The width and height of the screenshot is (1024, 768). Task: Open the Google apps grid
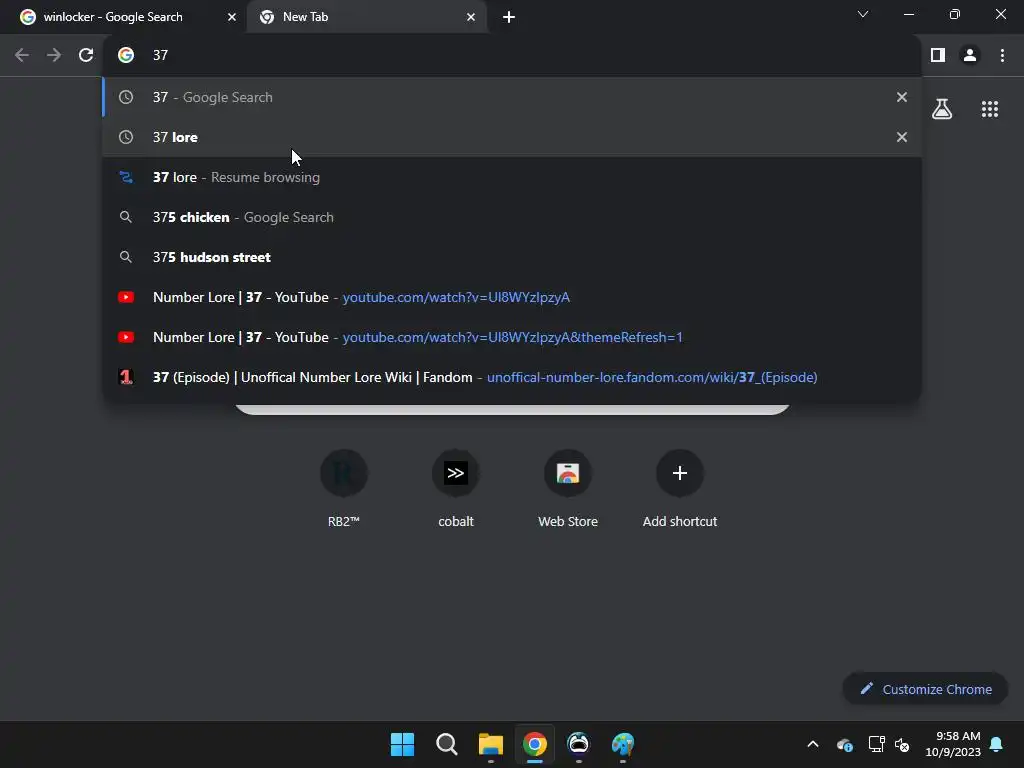click(989, 109)
